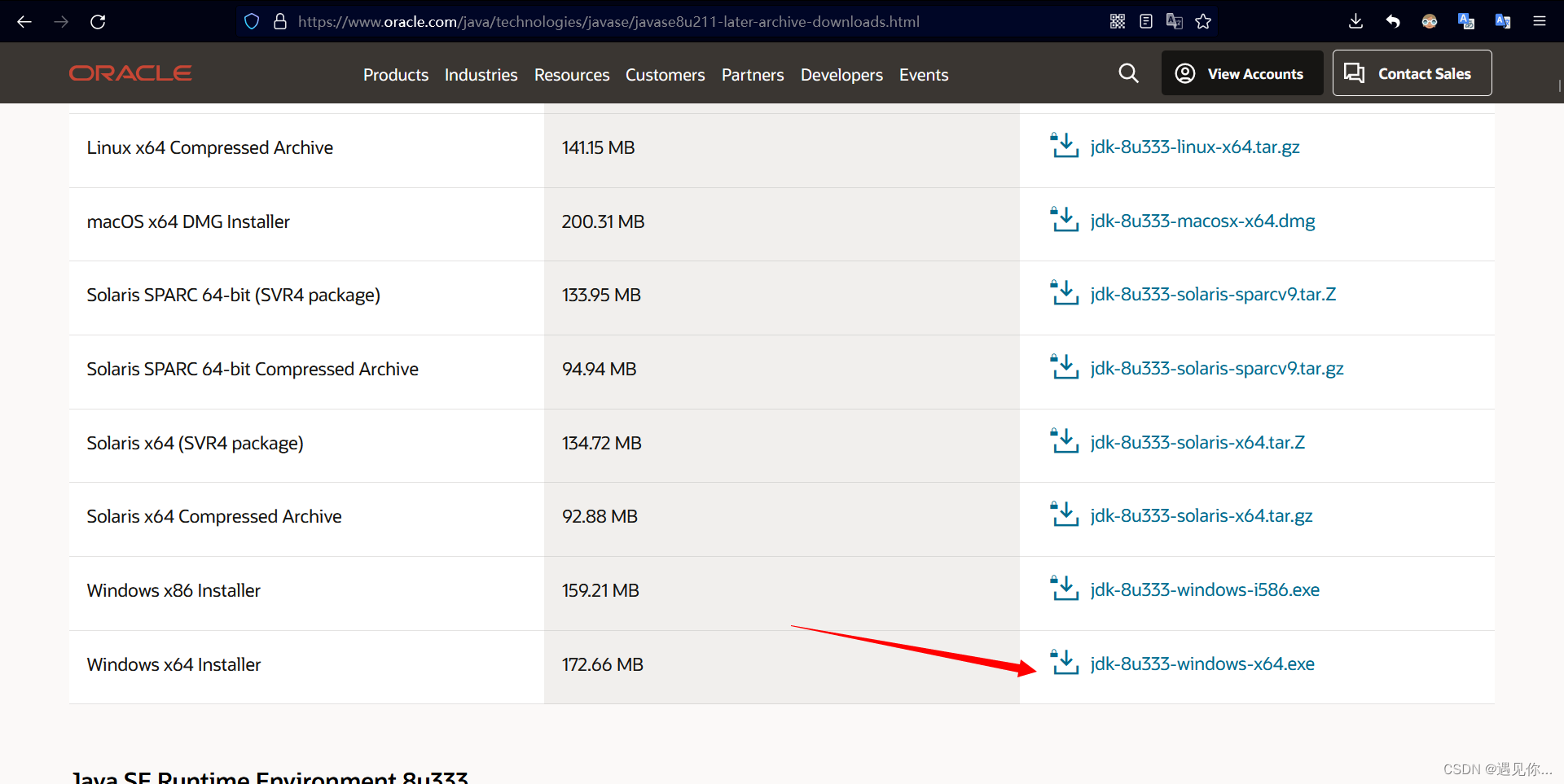
Task: Open the Industries menu
Action: (481, 75)
